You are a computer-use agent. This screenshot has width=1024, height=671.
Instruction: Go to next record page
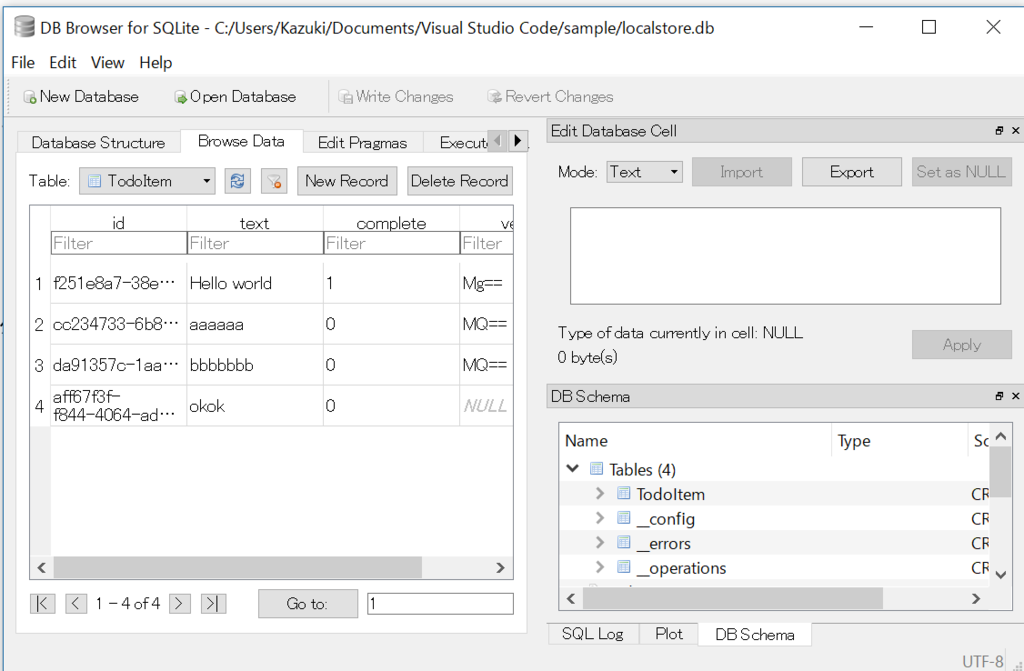click(180, 604)
